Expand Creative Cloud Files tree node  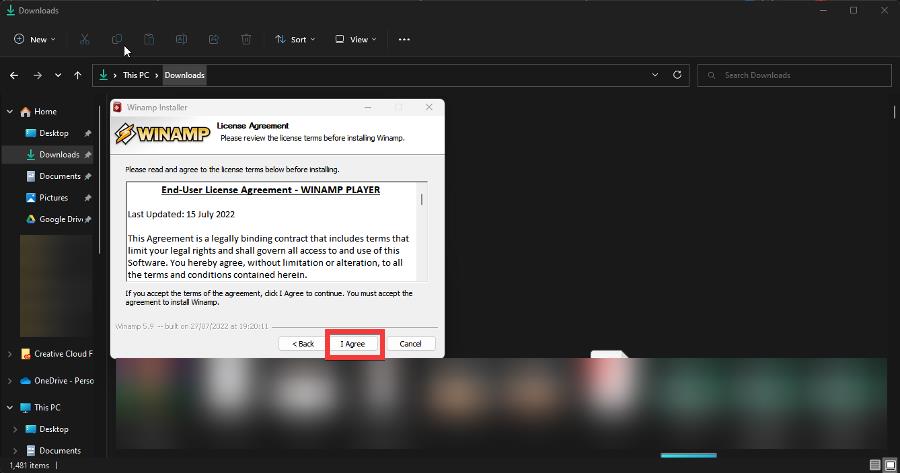pyautogui.click(x=10, y=354)
